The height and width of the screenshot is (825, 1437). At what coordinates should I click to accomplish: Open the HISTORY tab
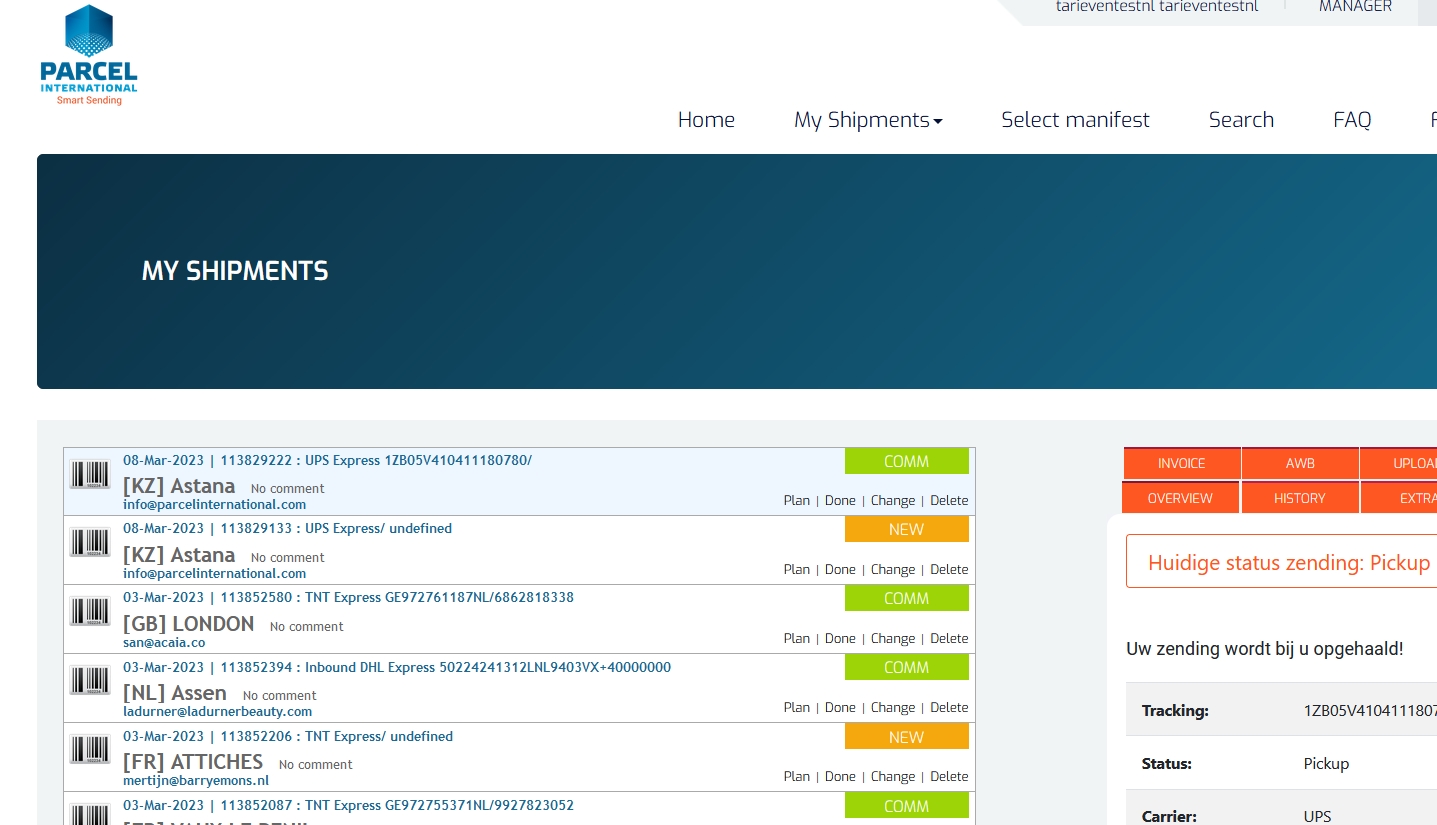coord(1299,498)
